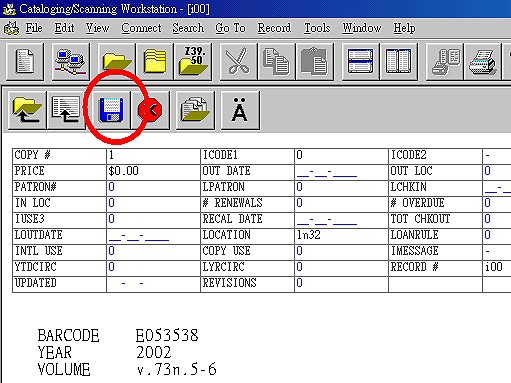Open the Help menu
Image resolution: width=511 pixels, height=383 pixels.
pyautogui.click(x=404, y=28)
